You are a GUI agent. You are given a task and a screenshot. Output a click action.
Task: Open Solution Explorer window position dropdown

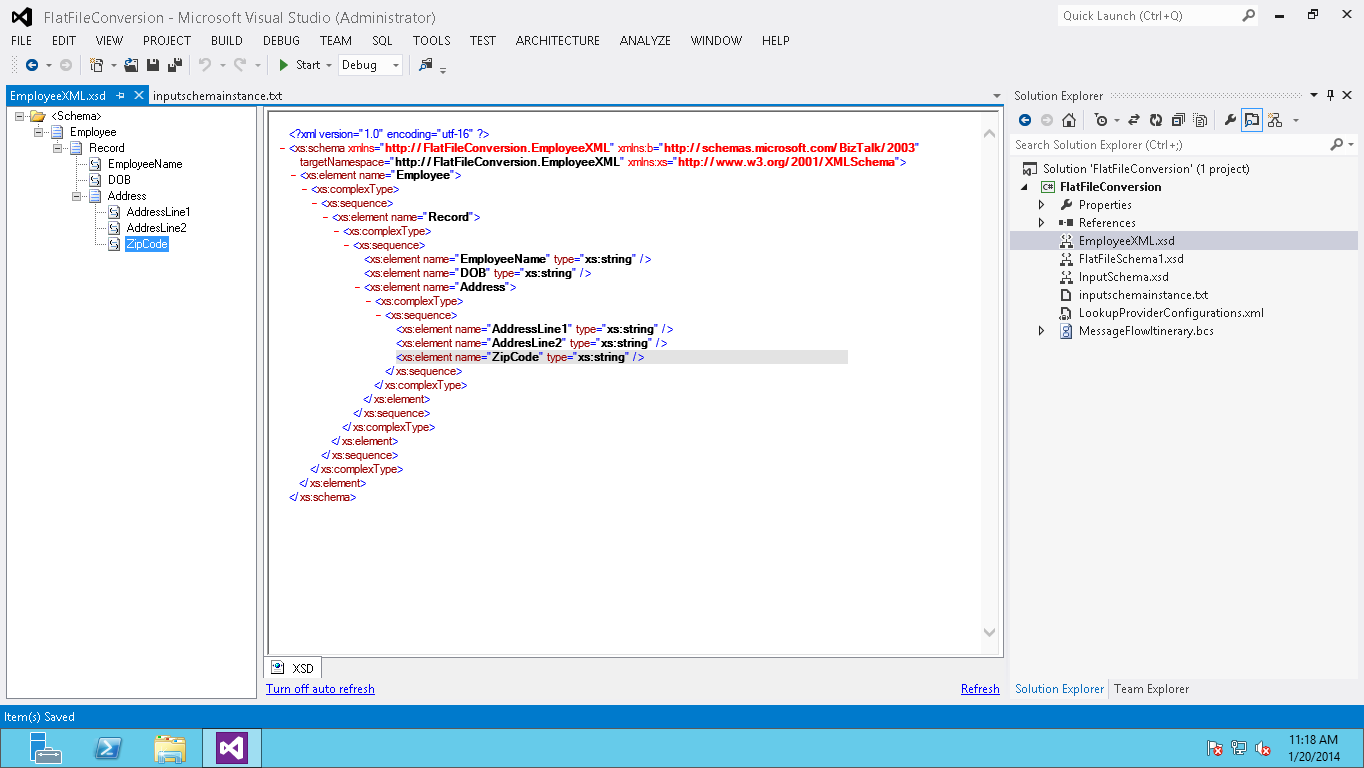[x=1314, y=95]
